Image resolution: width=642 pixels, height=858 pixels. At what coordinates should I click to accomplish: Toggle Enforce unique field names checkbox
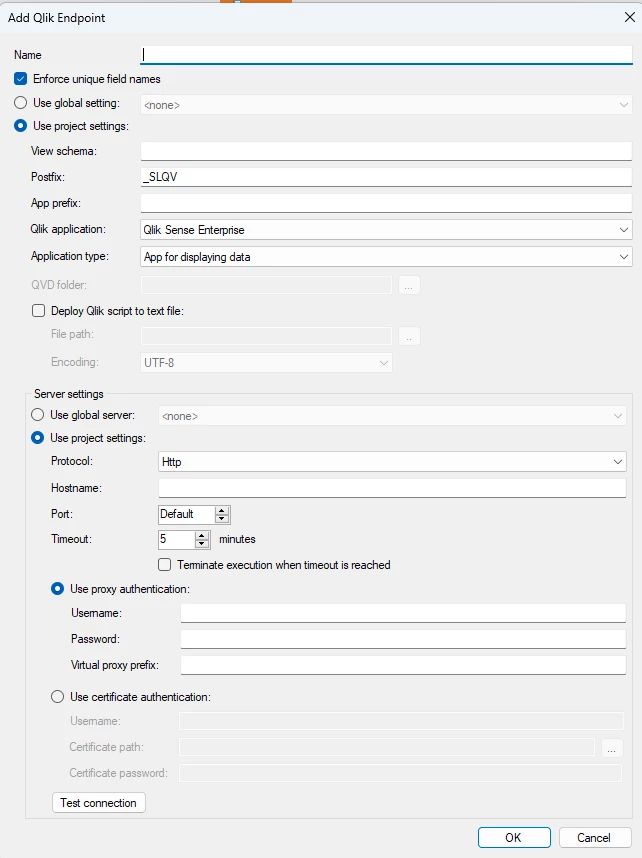21,79
